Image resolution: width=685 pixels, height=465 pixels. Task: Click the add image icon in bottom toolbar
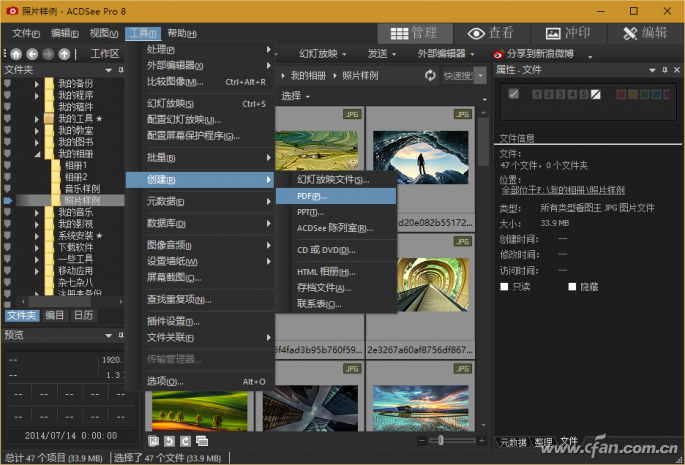153,441
